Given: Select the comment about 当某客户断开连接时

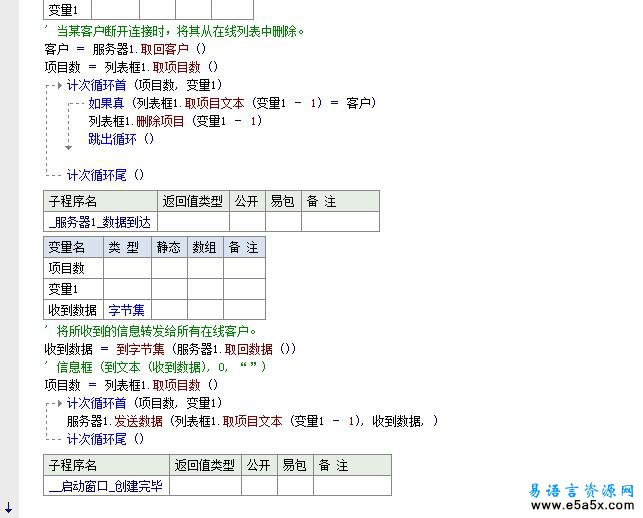Looking at the screenshot, I should coord(174,31).
